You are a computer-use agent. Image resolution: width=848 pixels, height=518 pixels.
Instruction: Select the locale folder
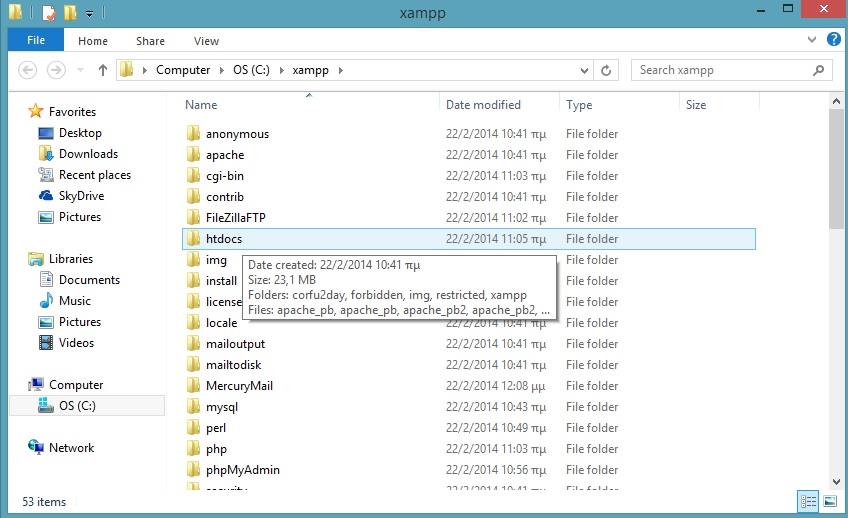[x=222, y=323]
